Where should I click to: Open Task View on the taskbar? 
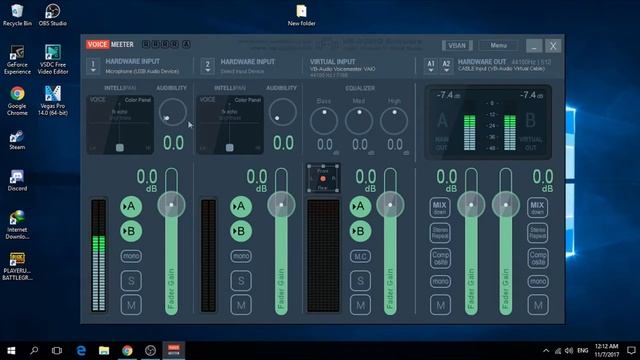(57, 351)
